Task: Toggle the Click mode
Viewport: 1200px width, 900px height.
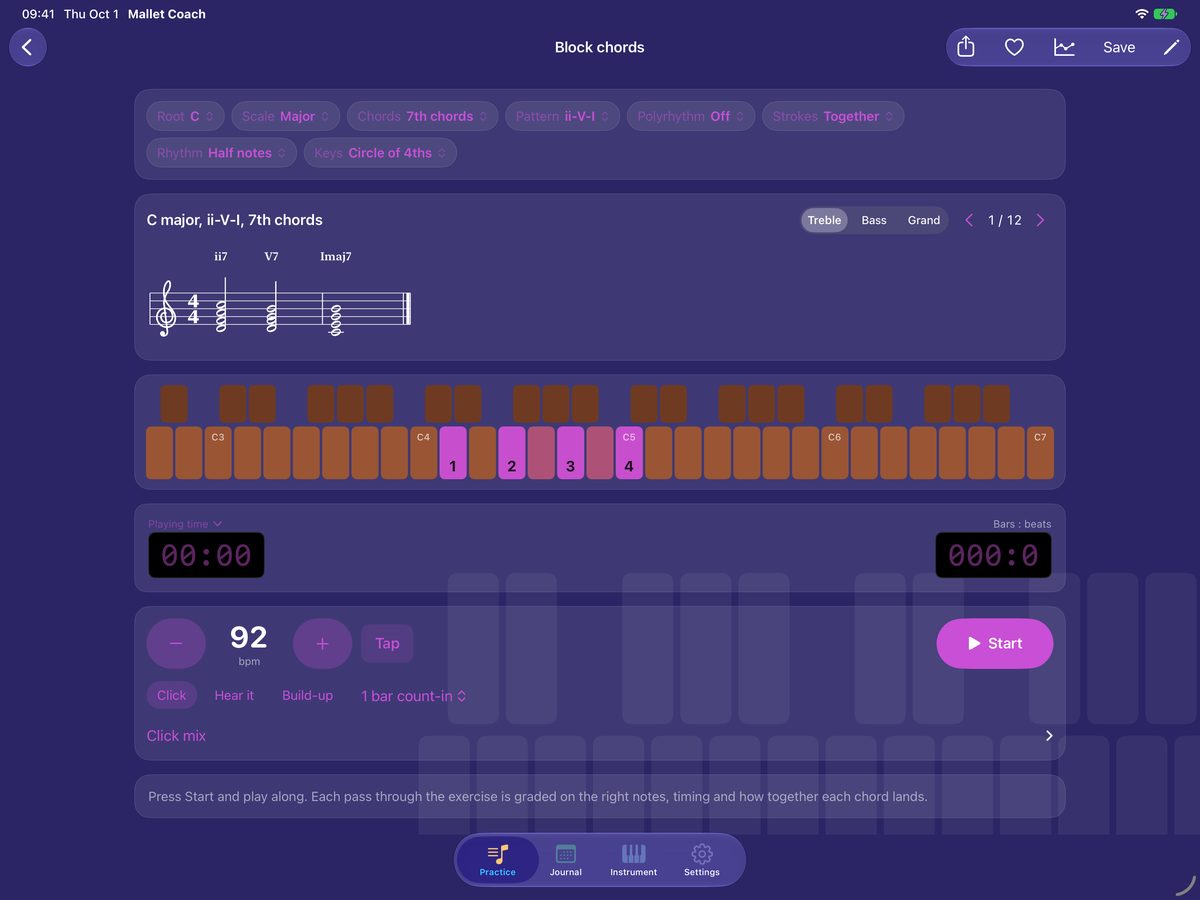Action: click(172, 695)
